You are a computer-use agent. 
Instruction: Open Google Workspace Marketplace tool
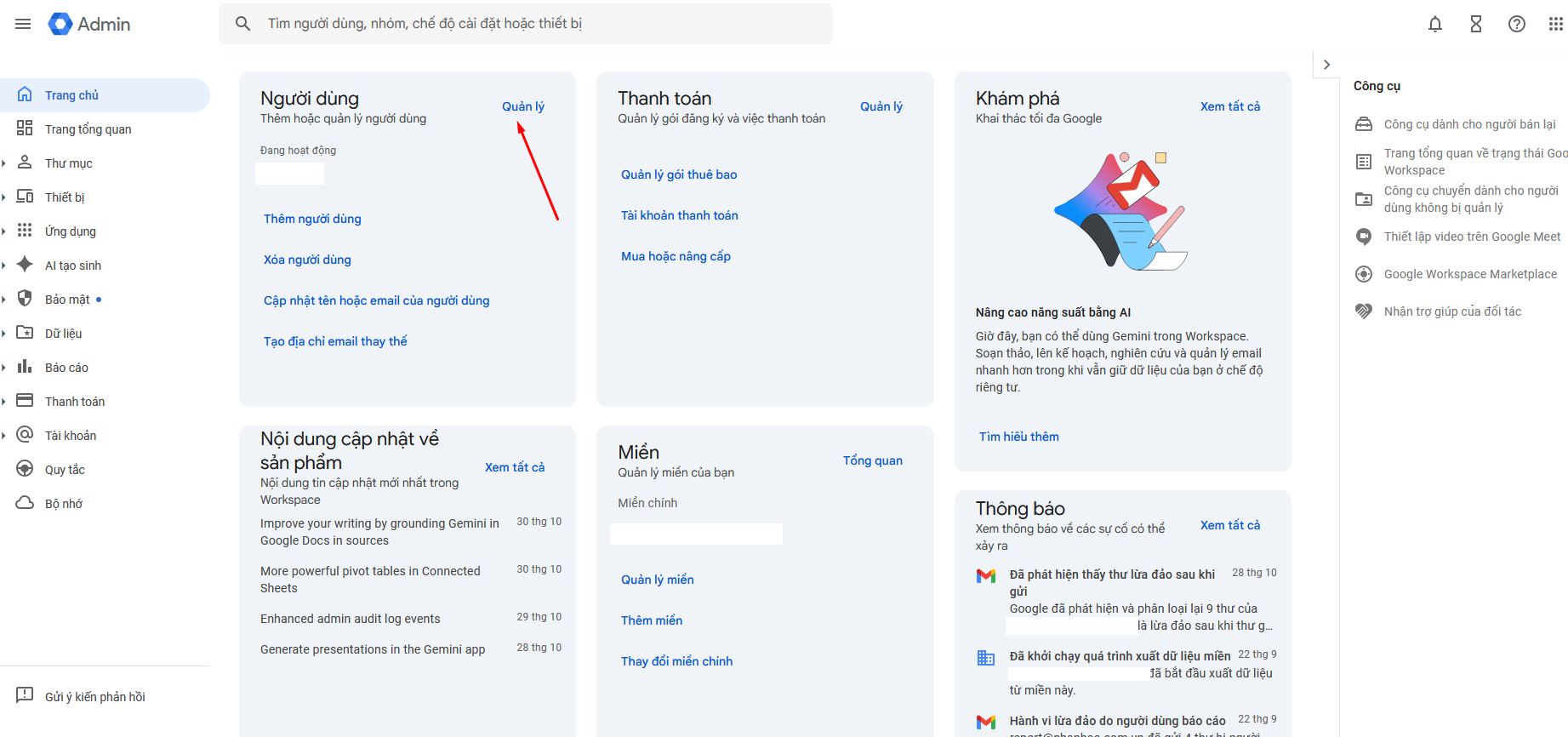click(x=1469, y=274)
